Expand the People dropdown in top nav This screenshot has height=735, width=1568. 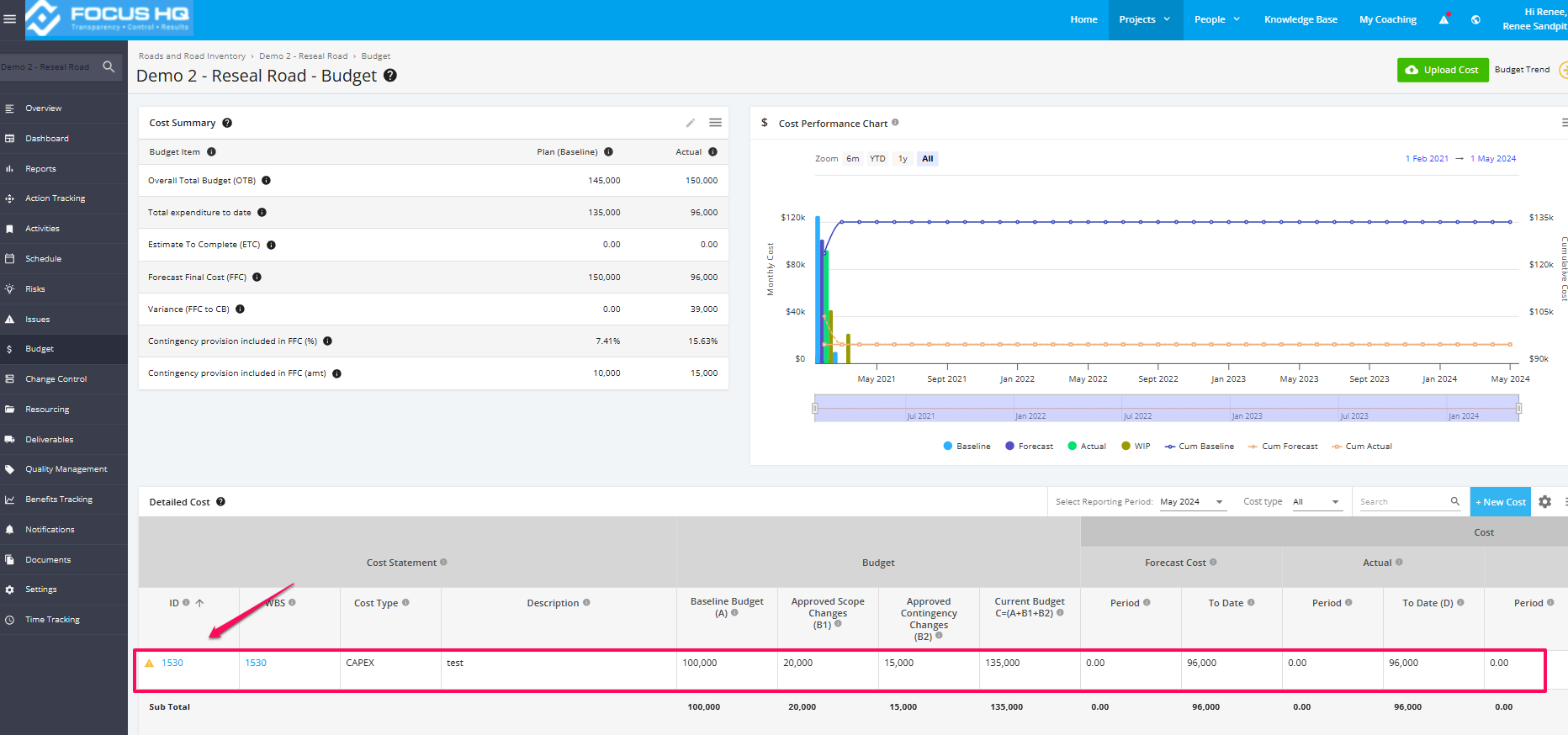coord(1217,19)
